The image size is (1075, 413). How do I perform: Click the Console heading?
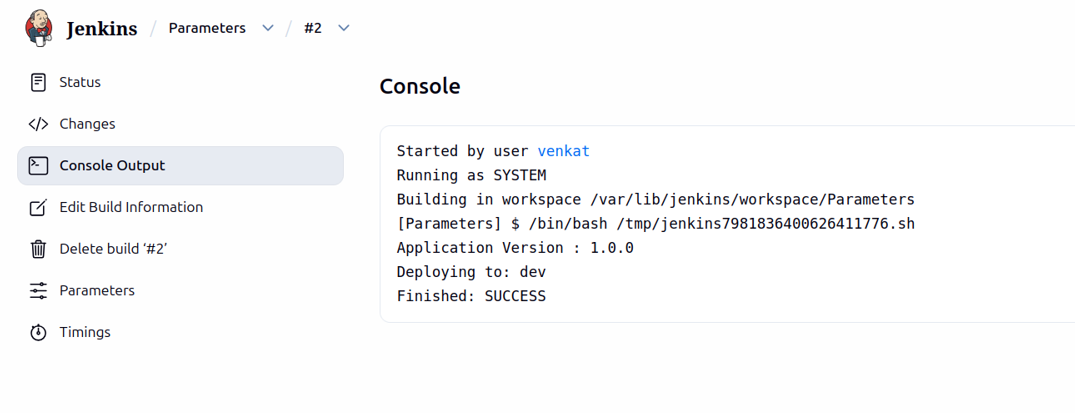(420, 86)
